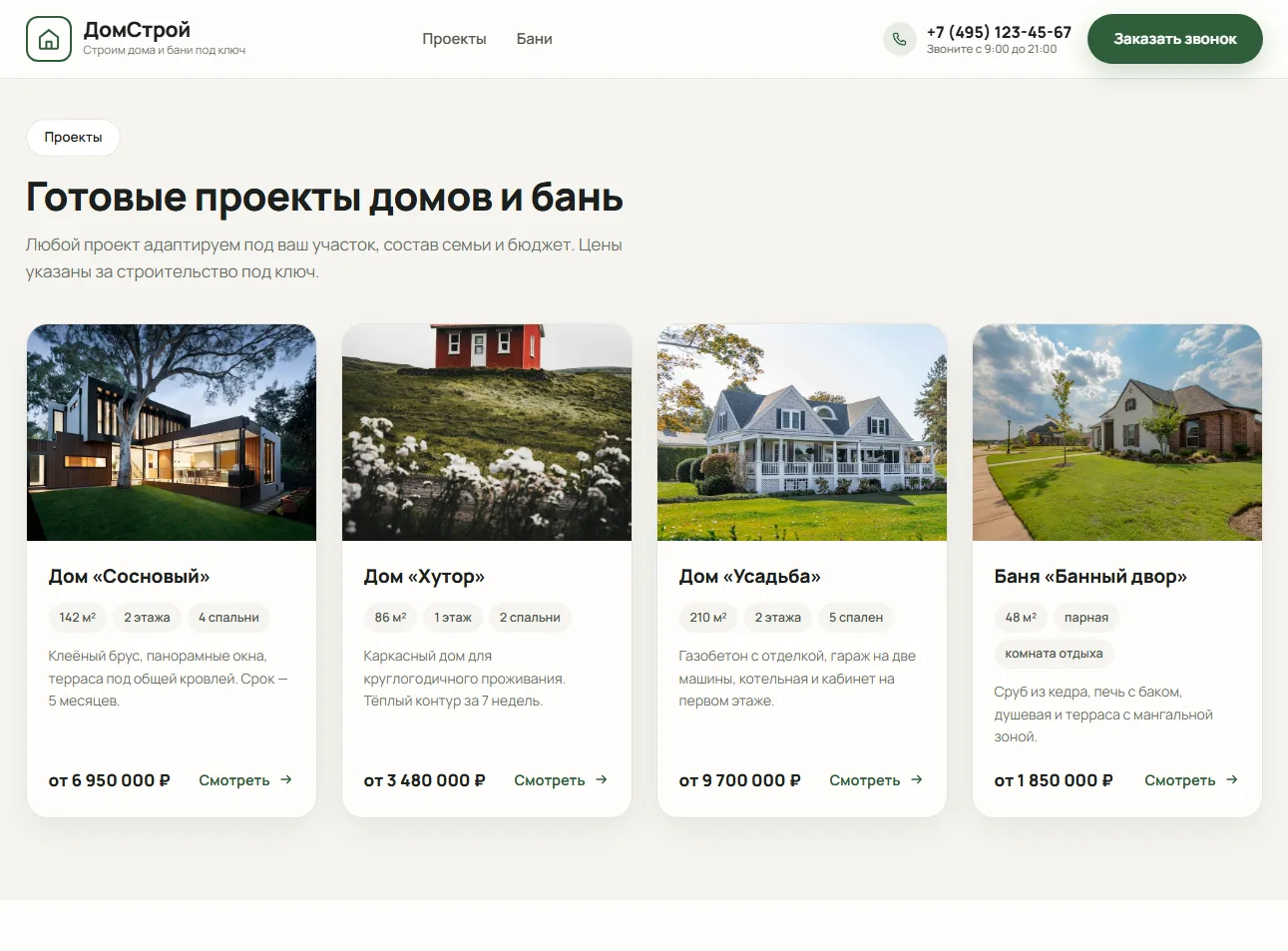Viewport: 1288px width, 951px height.
Task: Open the Дом «Хутор» red house photo
Action: coord(487,432)
